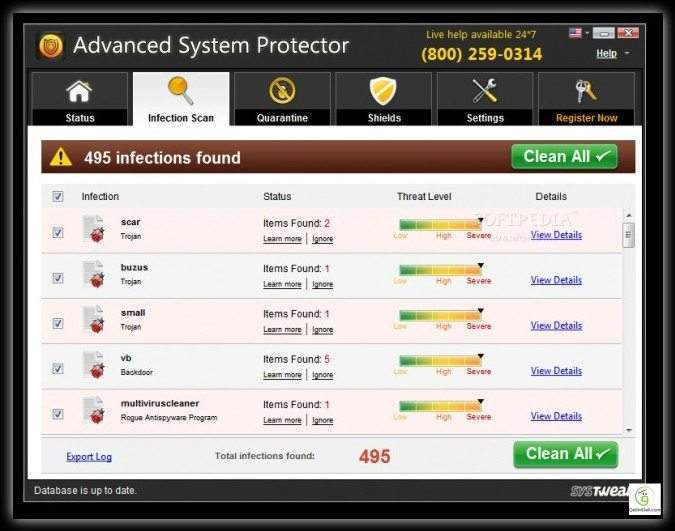Open Settings tools icon

[485, 92]
